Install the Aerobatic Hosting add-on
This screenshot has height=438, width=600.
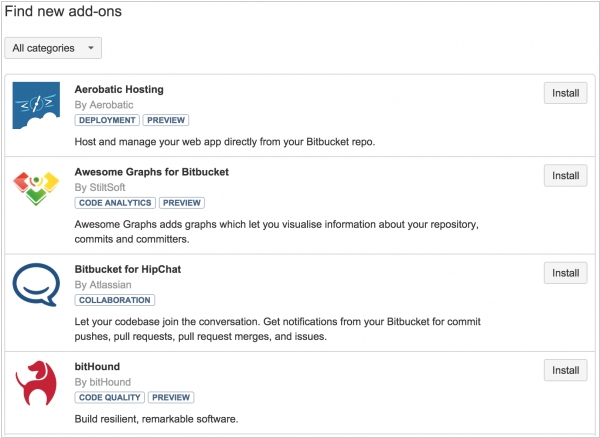(566, 93)
